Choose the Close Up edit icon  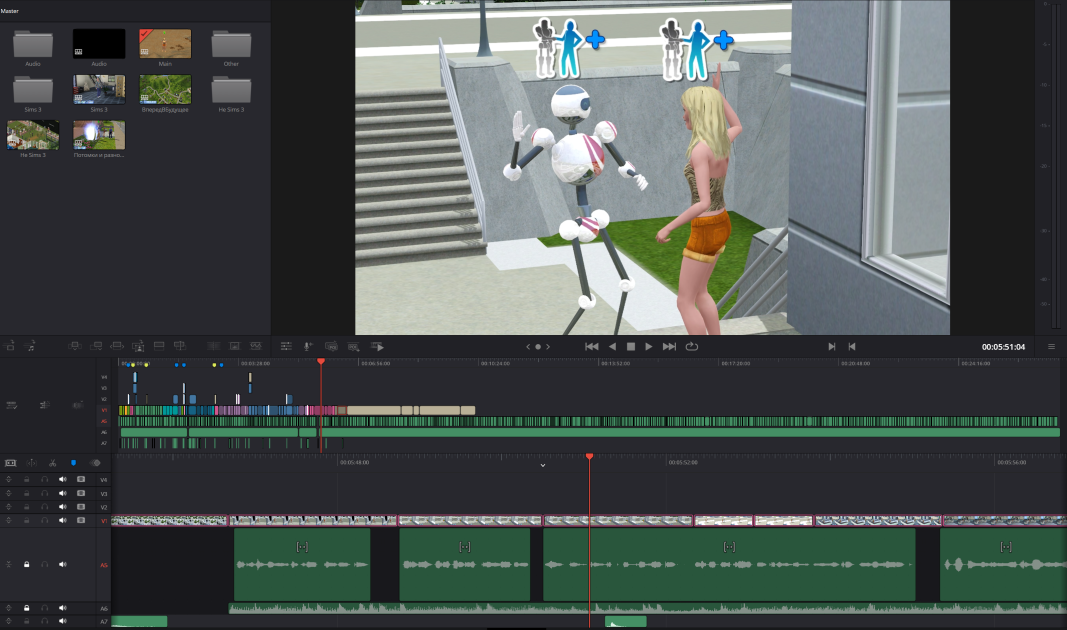click(x=138, y=346)
